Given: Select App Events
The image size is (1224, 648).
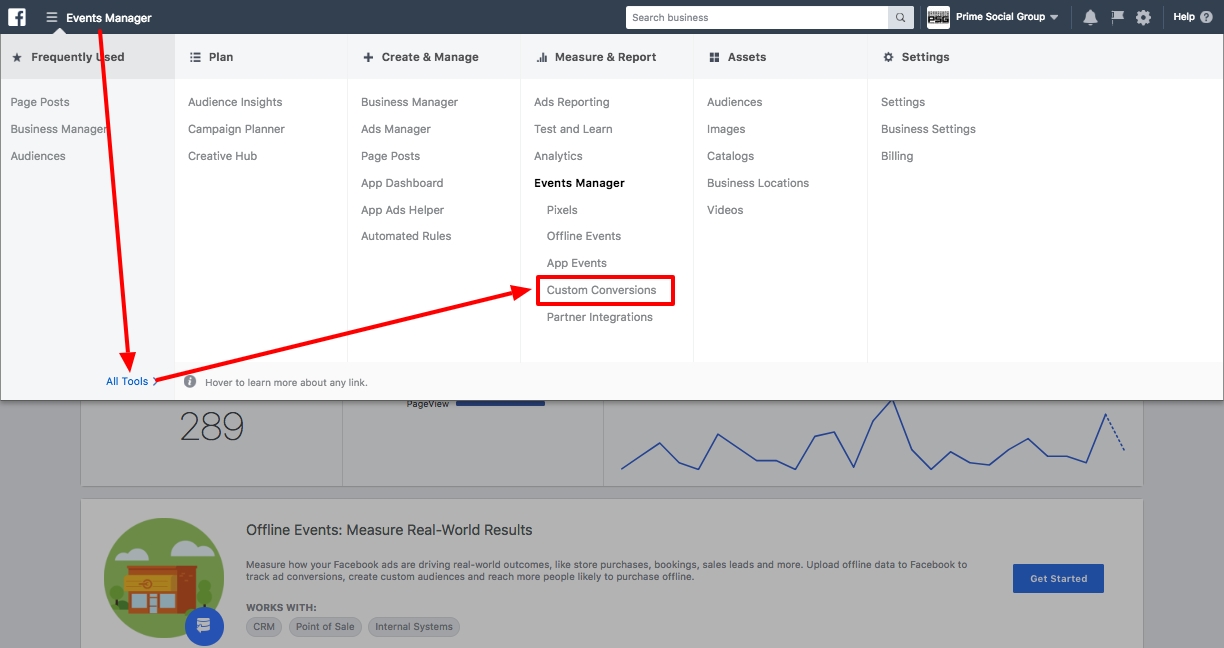Looking at the screenshot, I should pyautogui.click(x=577, y=263).
